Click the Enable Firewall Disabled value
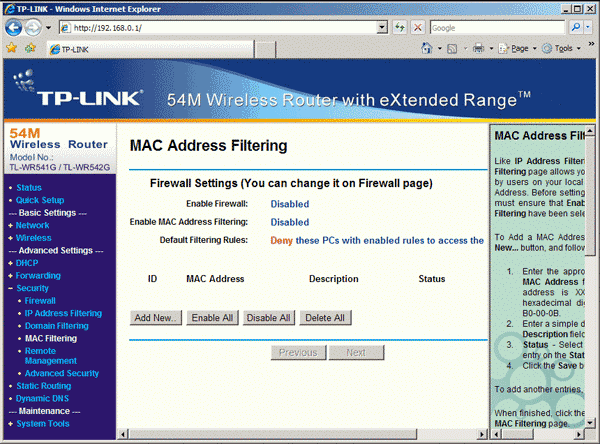This screenshot has height=444, width=600. [290, 204]
